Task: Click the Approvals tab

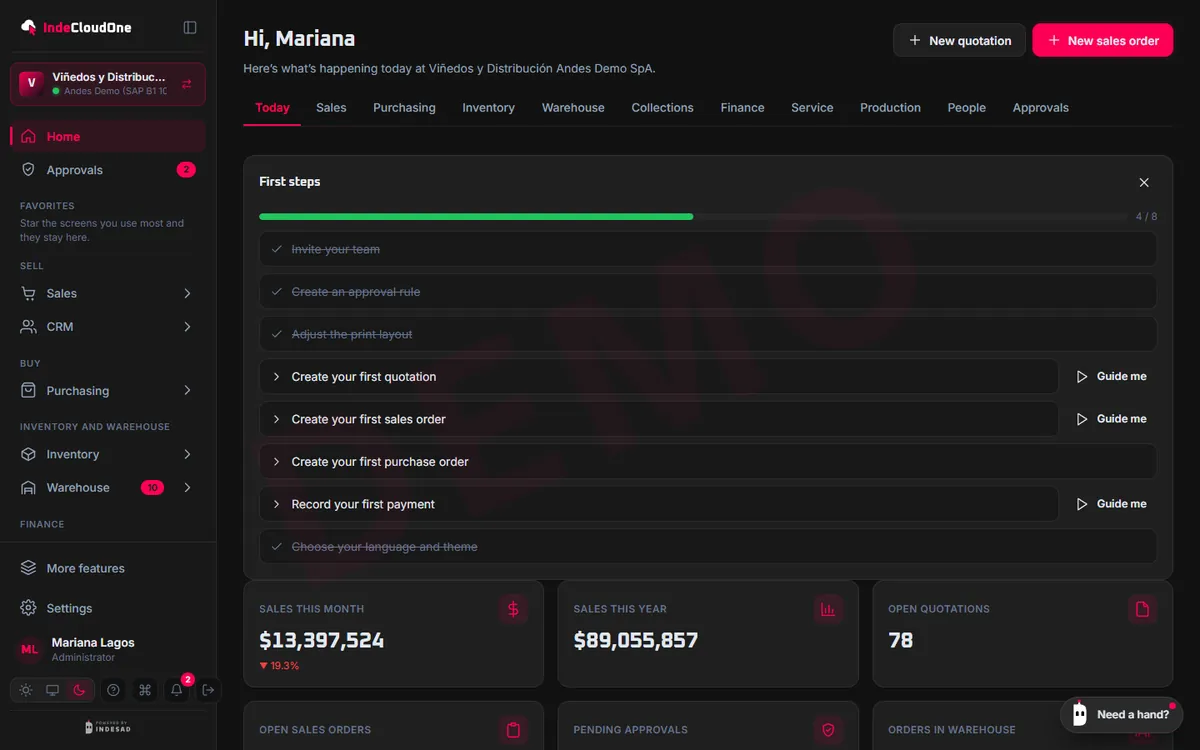Action: (1040, 108)
